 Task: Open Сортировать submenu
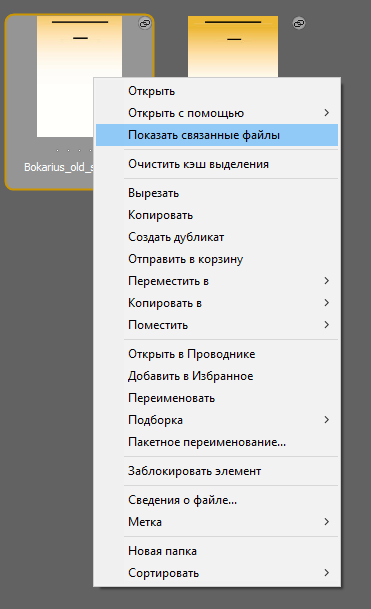point(217,573)
